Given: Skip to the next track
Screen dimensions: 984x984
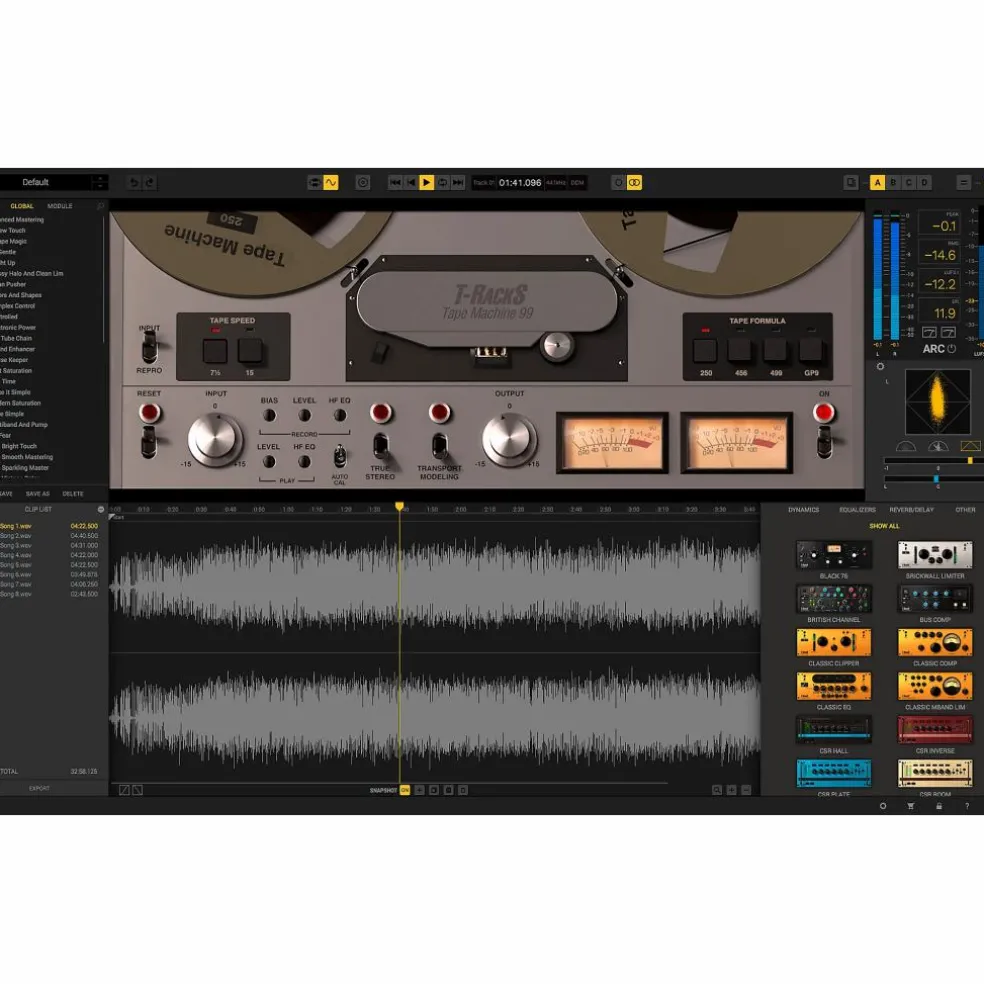Looking at the screenshot, I should pyautogui.click(x=458, y=183).
